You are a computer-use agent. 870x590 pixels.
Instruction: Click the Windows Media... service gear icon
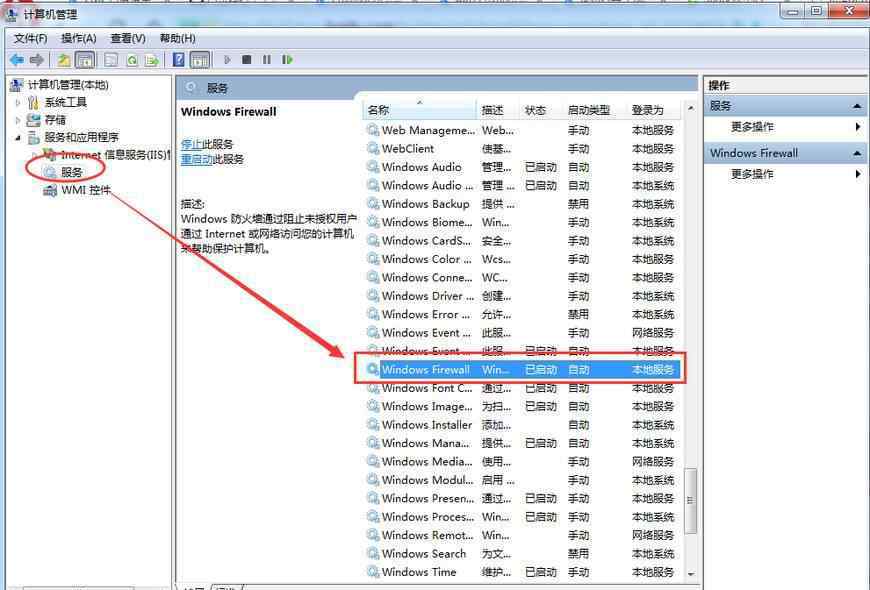pyautogui.click(x=373, y=461)
